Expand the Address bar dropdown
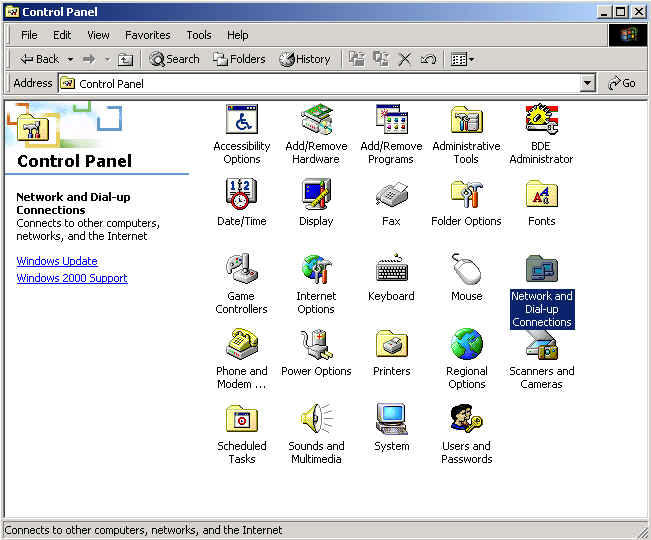The width and height of the screenshot is (651, 540). point(587,83)
